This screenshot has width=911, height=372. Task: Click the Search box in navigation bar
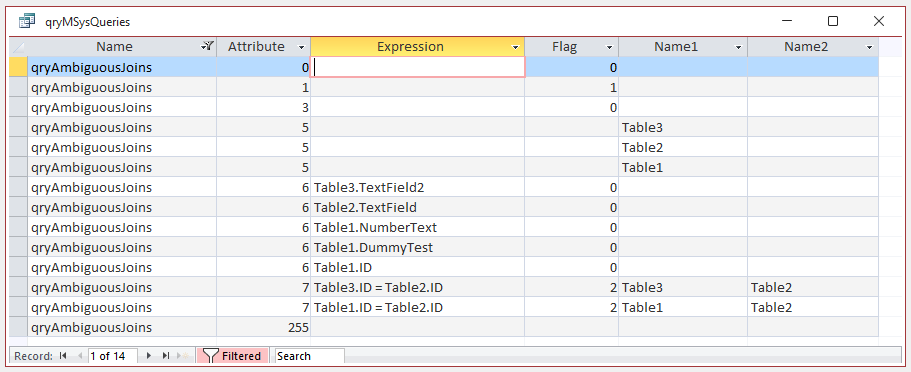click(x=310, y=356)
